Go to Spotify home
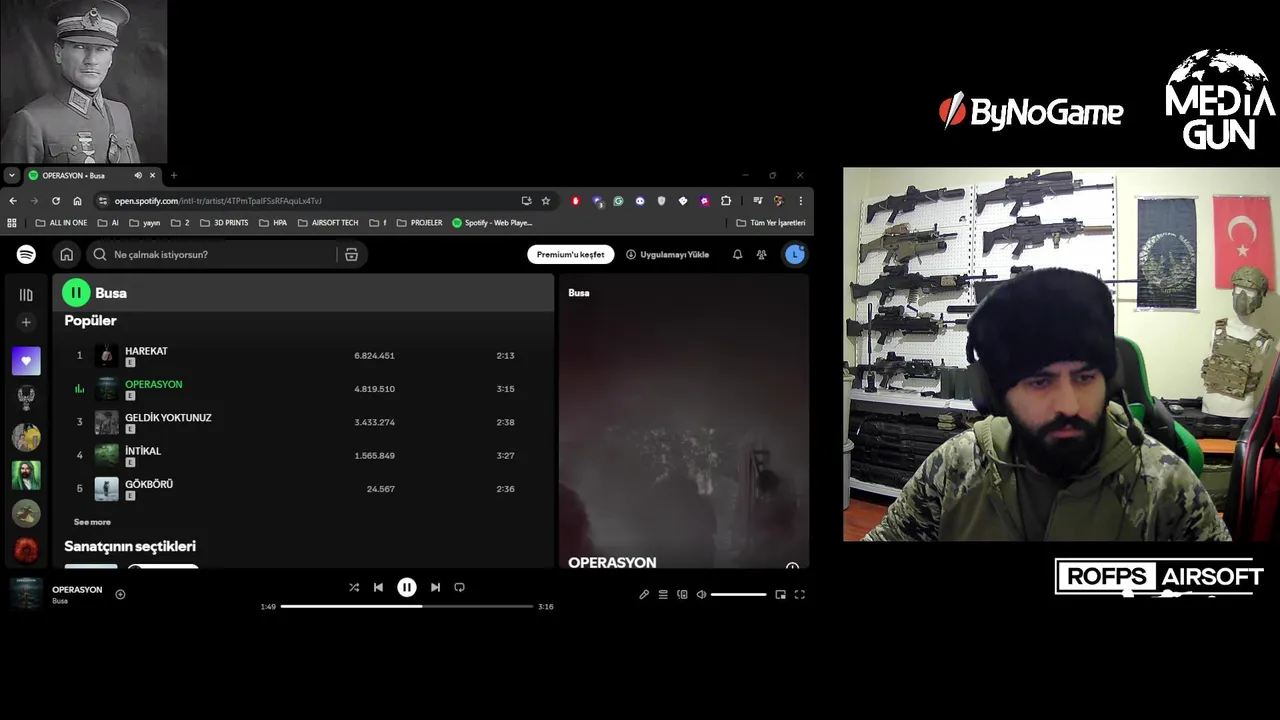Image resolution: width=1280 pixels, height=720 pixels. click(x=66, y=254)
